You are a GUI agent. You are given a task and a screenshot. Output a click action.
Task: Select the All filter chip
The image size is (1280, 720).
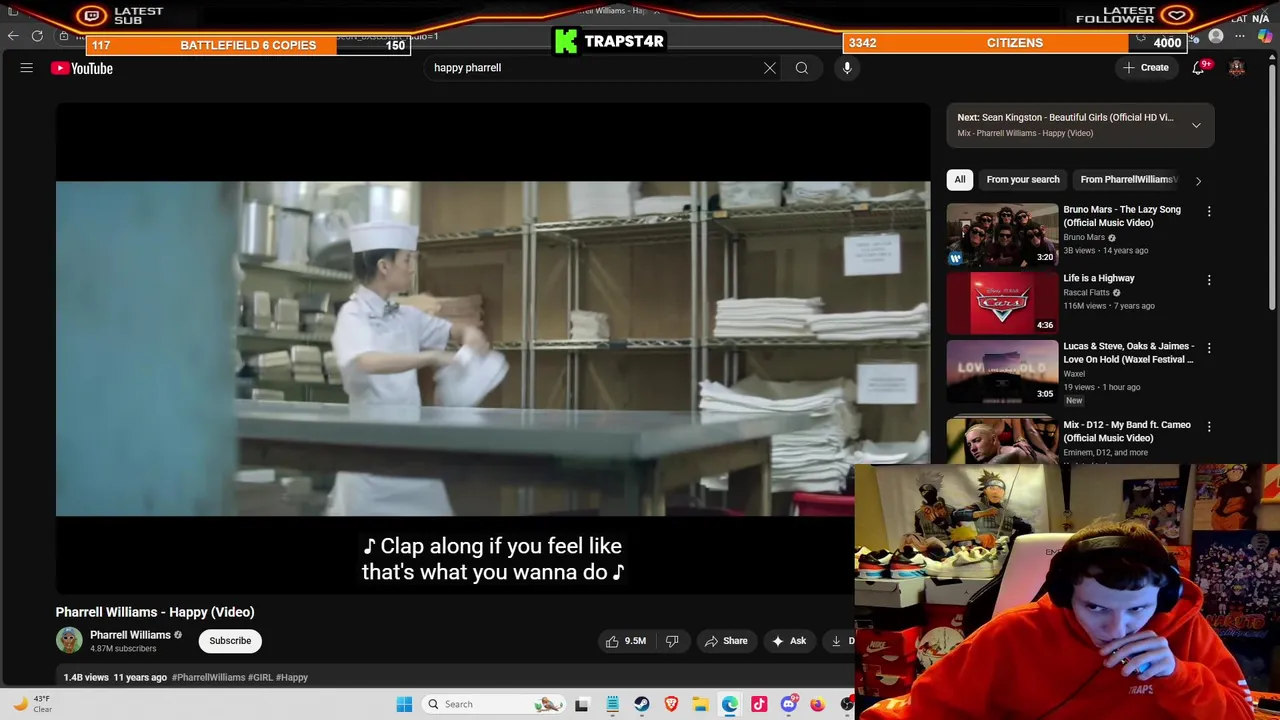(x=959, y=180)
